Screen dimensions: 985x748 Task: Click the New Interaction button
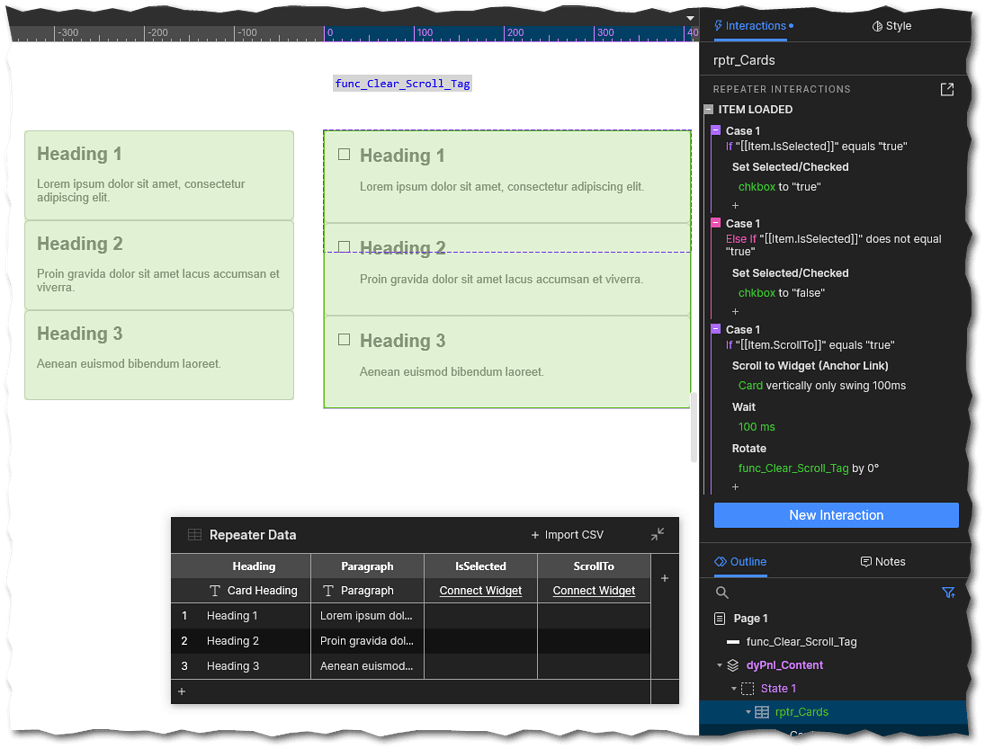836,515
